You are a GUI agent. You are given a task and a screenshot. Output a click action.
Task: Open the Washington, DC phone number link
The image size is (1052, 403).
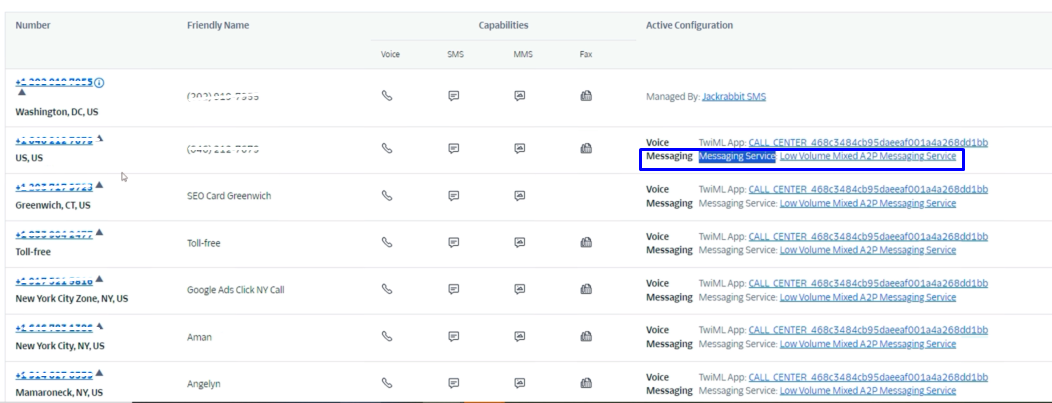click(54, 82)
